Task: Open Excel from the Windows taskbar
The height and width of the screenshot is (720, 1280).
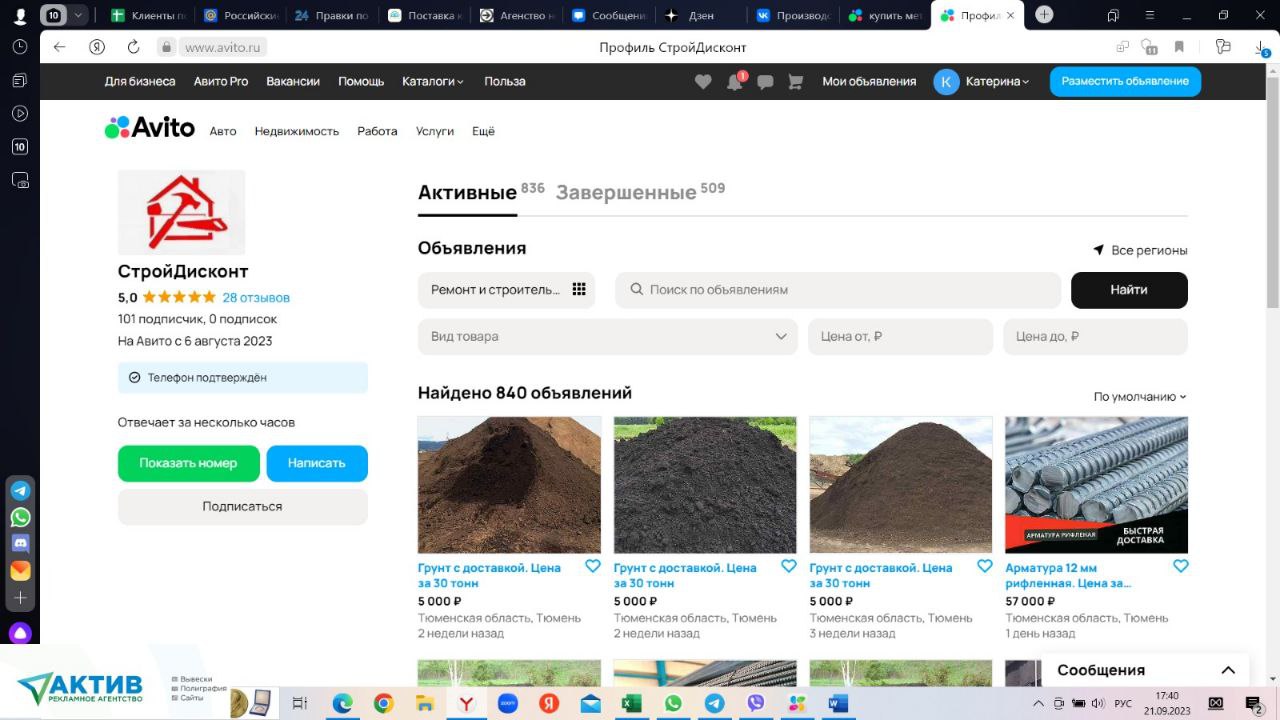Action: coord(631,704)
